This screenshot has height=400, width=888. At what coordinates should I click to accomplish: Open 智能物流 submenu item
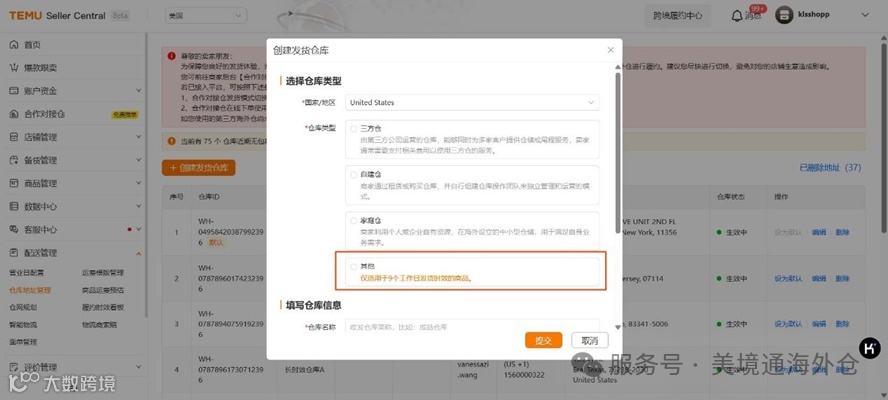[23, 325]
